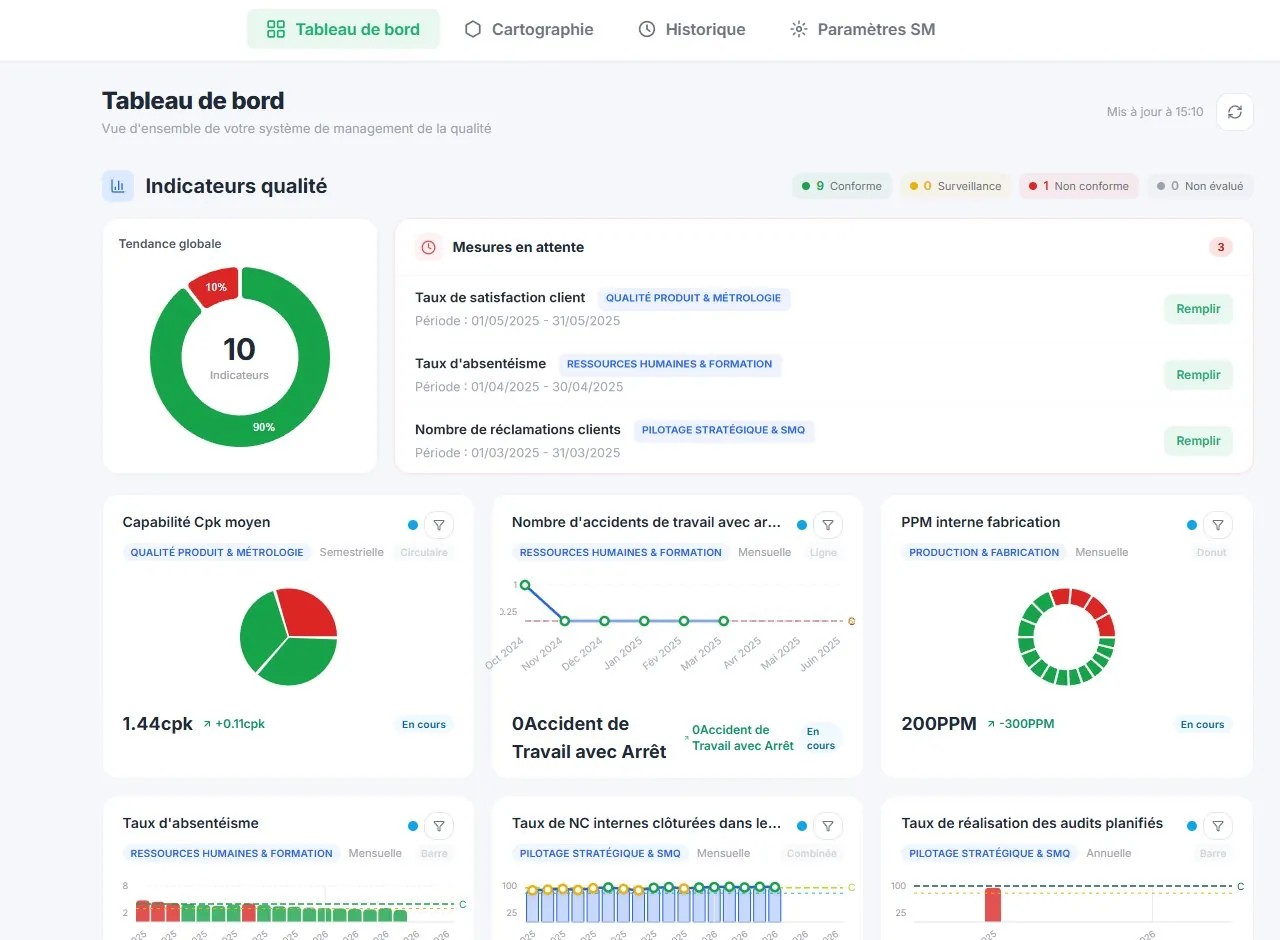This screenshot has width=1280, height=940.
Task: Click the clock icon in Mesures en attente
Action: (x=429, y=247)
